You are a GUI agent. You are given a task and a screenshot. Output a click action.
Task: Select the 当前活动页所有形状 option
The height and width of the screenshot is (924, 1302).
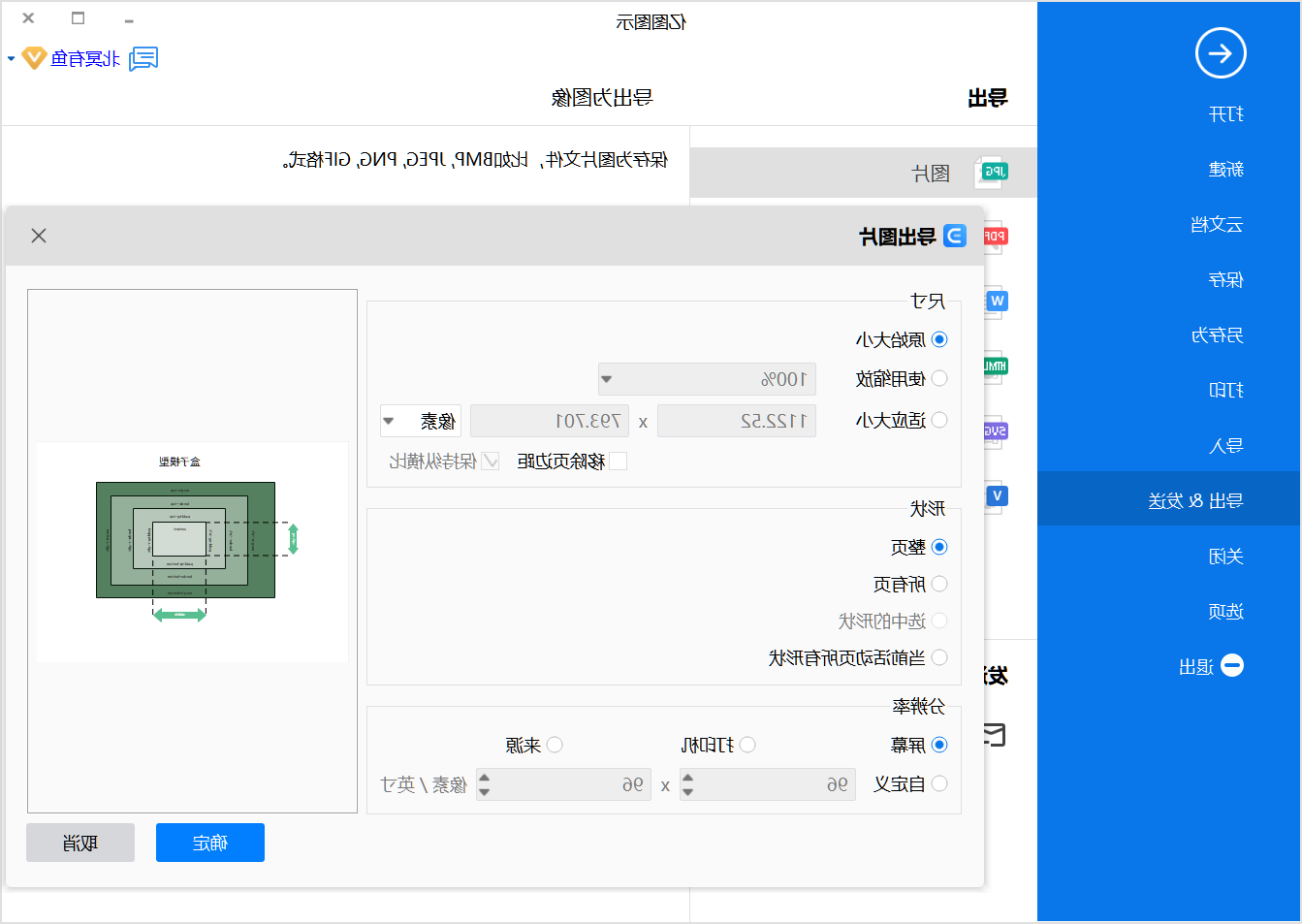(939, 657)
